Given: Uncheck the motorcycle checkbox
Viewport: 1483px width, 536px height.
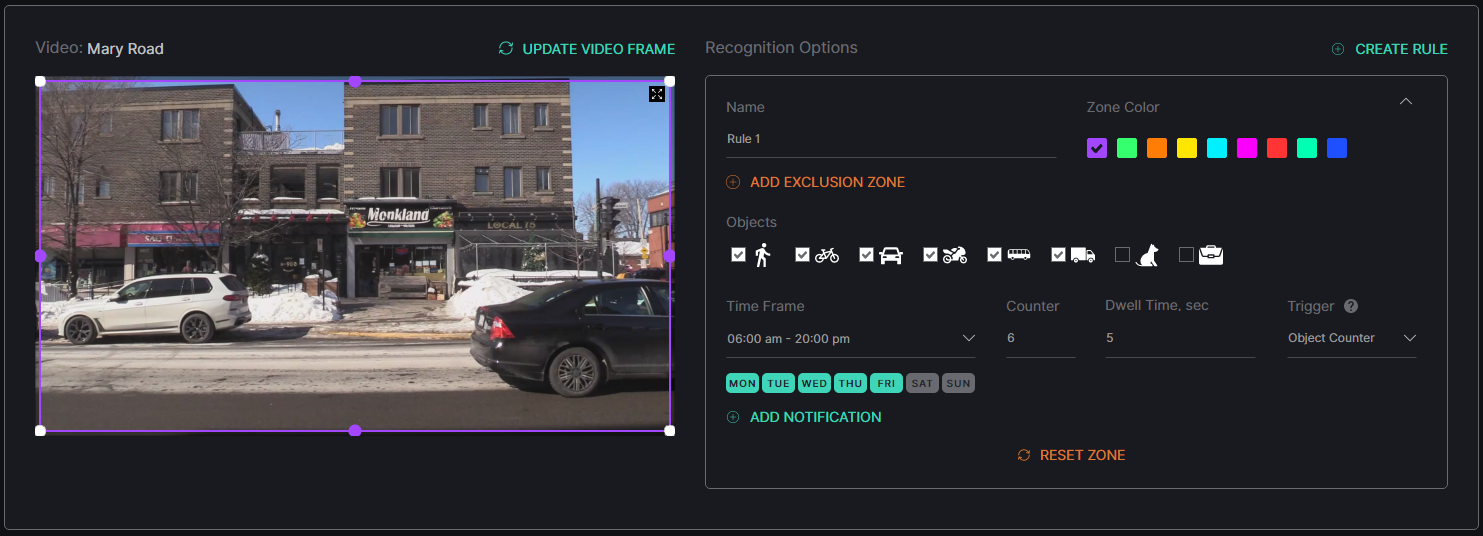Looking at the screenshot, I should 930,255.
